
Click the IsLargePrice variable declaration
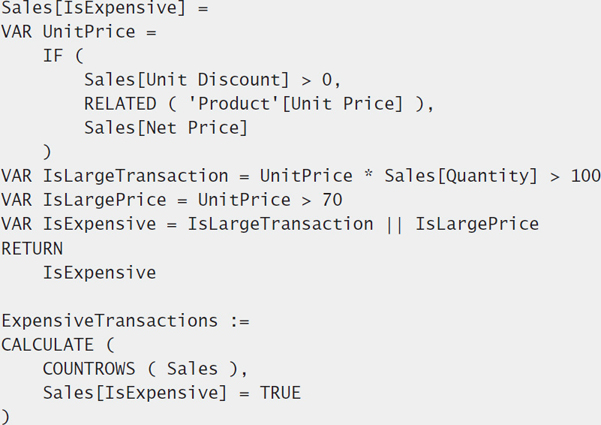(x=105, y=200)
